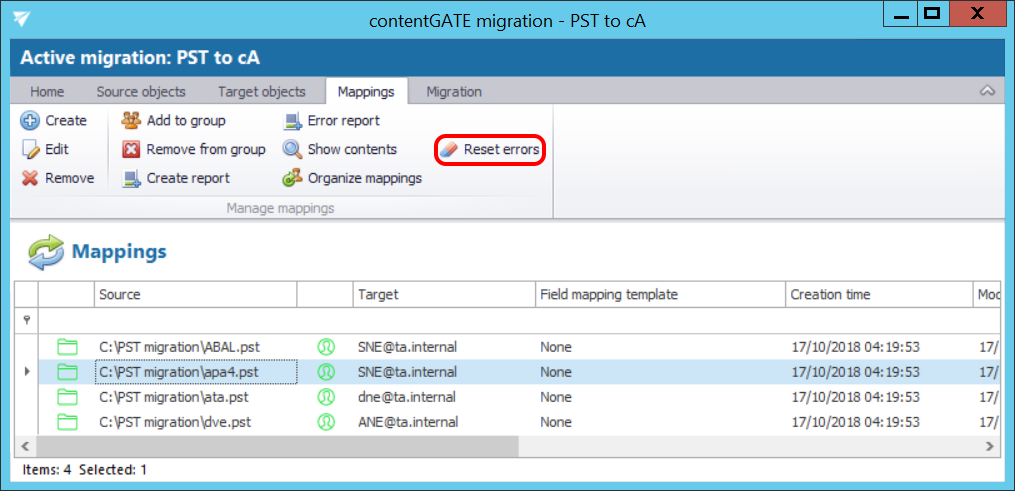Image resolution: width=1015 pixels, height=491 pixels.
Task: Open Organize mappings tool
Action: (292, 179)
